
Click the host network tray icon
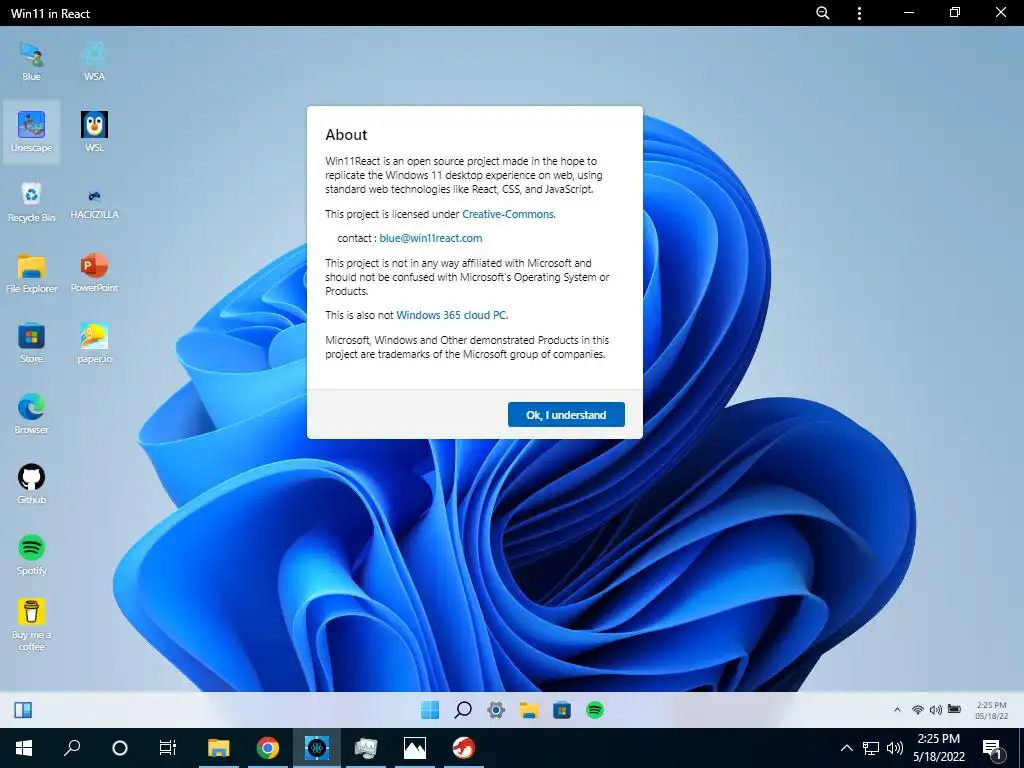871,748
